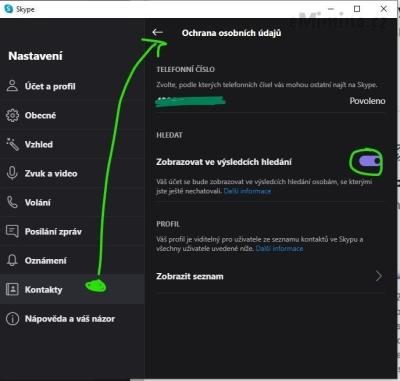Minimize the Skype window
Image resolution: width=400 pixels, height=381 pixels.
point(331,9)
